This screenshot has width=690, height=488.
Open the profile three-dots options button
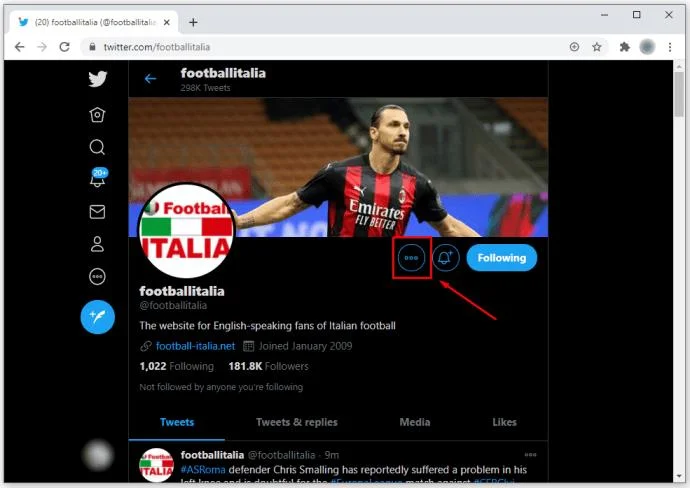(x=411, y=258)
